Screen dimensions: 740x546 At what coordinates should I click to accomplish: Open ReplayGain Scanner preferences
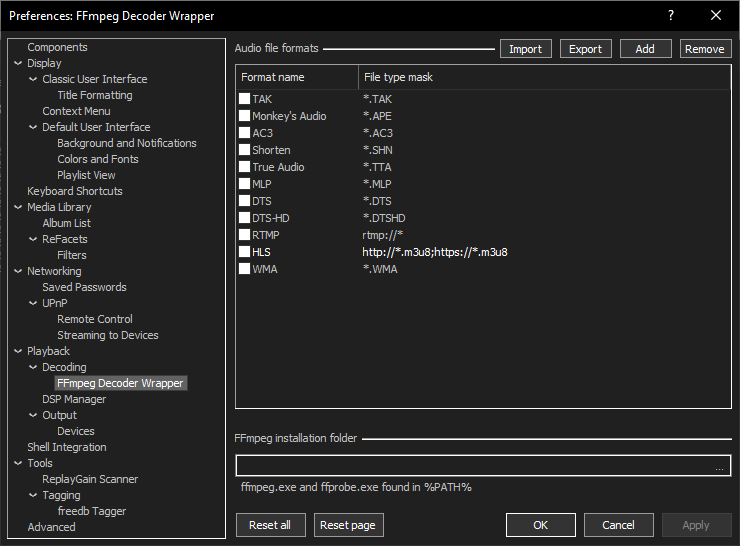90,479
